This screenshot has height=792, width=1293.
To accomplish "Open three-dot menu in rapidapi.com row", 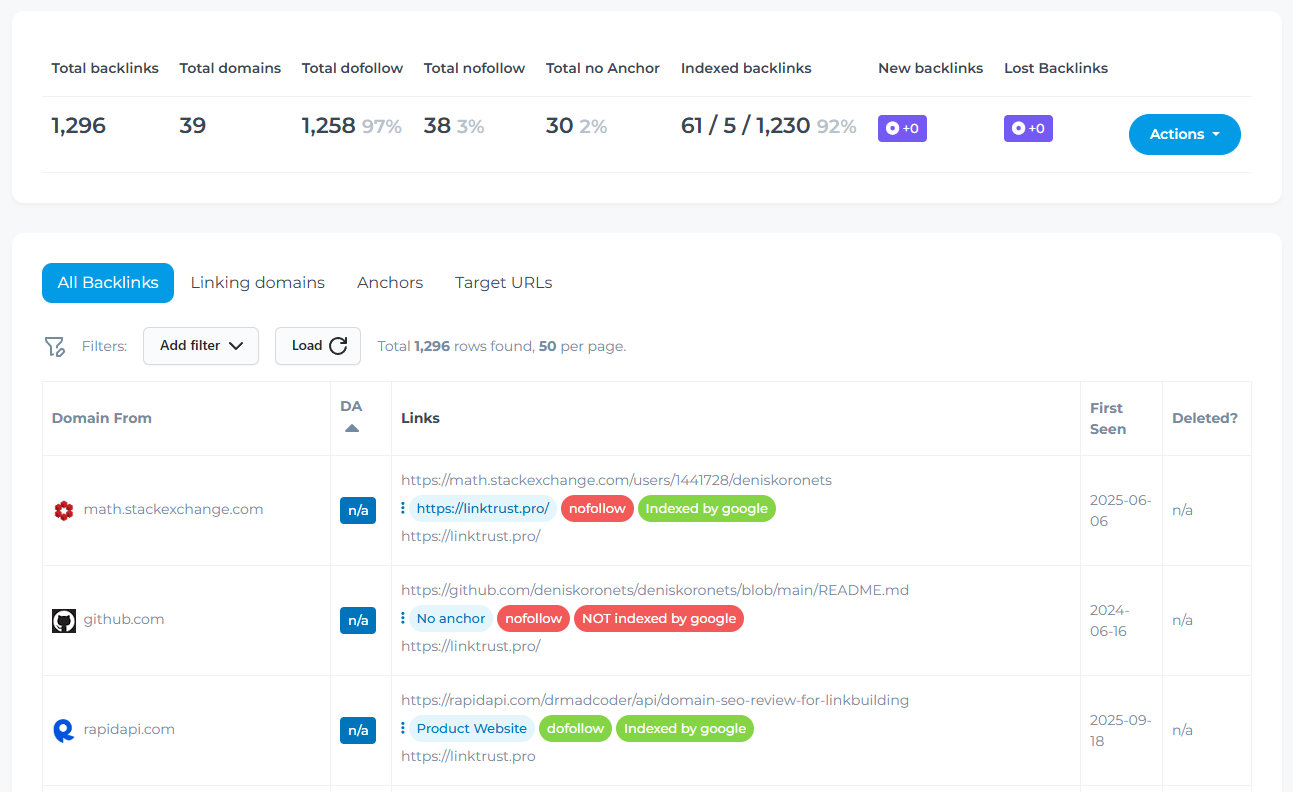I will point(403,729).
